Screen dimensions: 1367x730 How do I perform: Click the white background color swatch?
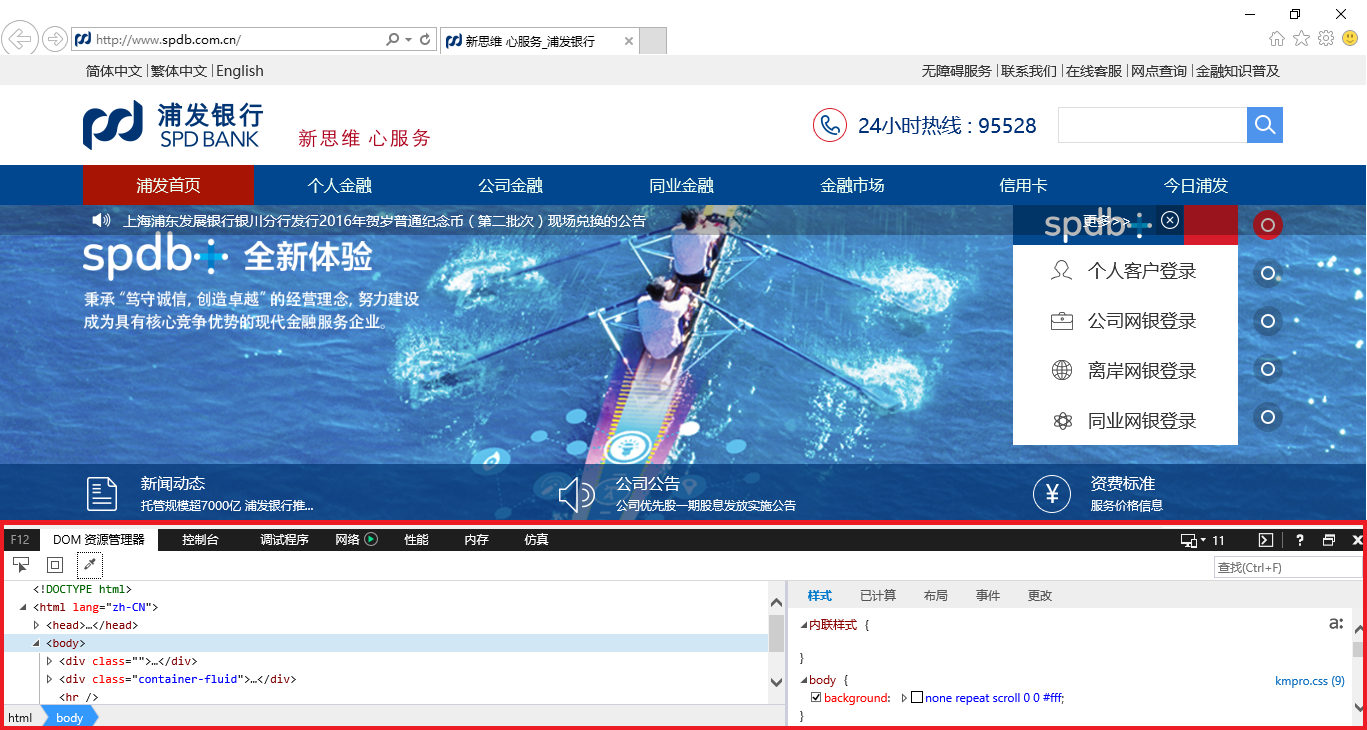pos(916,698)
